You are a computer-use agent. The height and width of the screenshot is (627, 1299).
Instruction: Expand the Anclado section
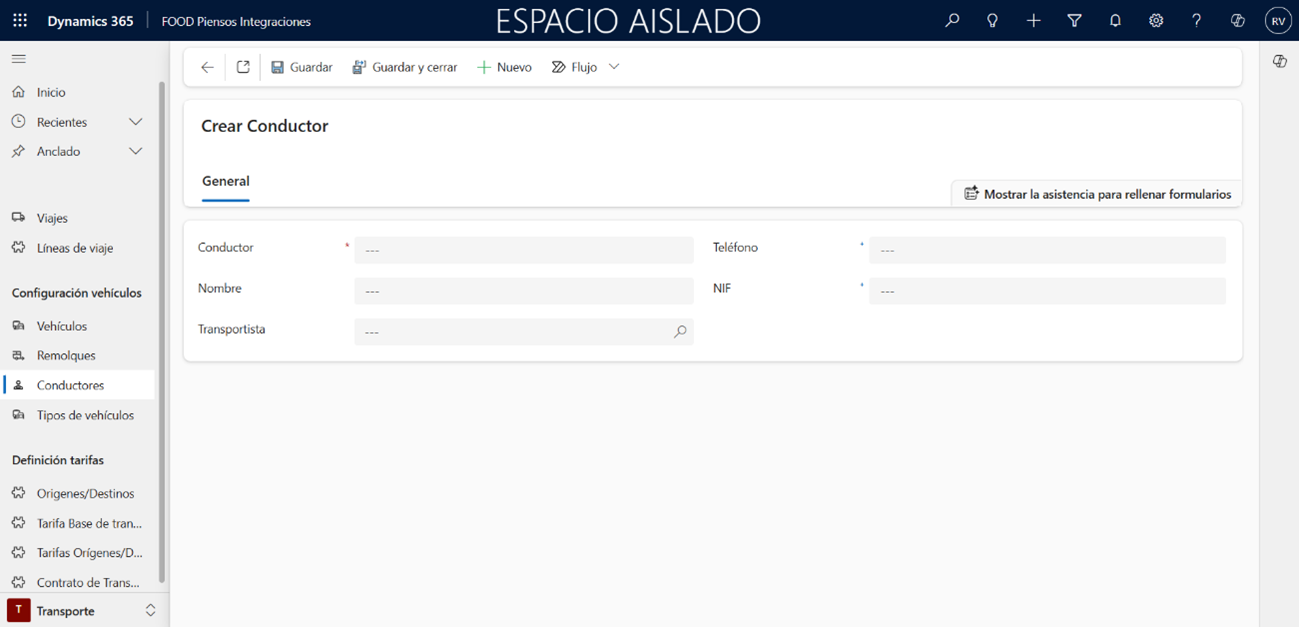(136, 151)
